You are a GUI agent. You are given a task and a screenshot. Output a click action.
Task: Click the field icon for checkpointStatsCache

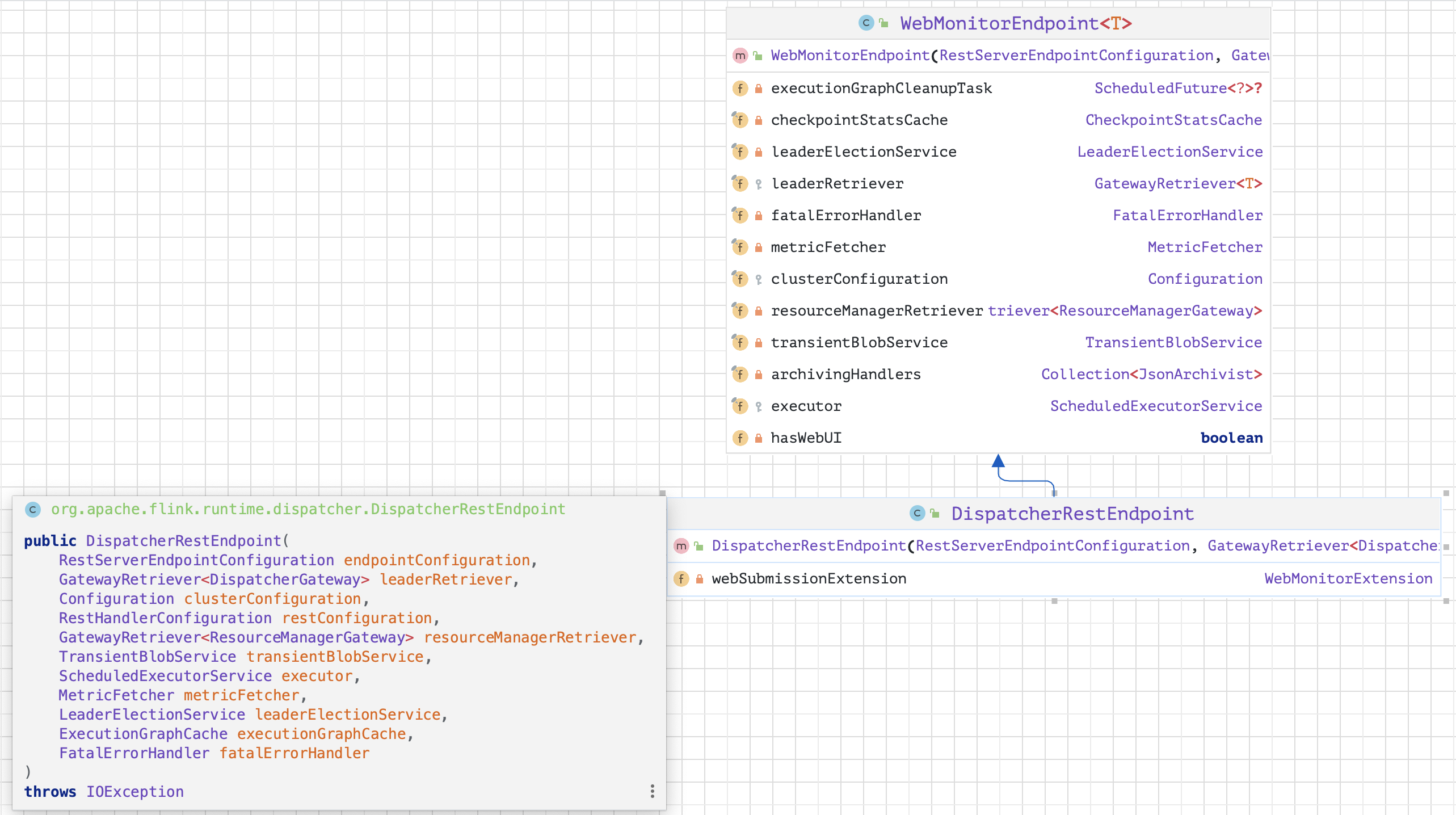pyautogui.click(x=740, y=120)
